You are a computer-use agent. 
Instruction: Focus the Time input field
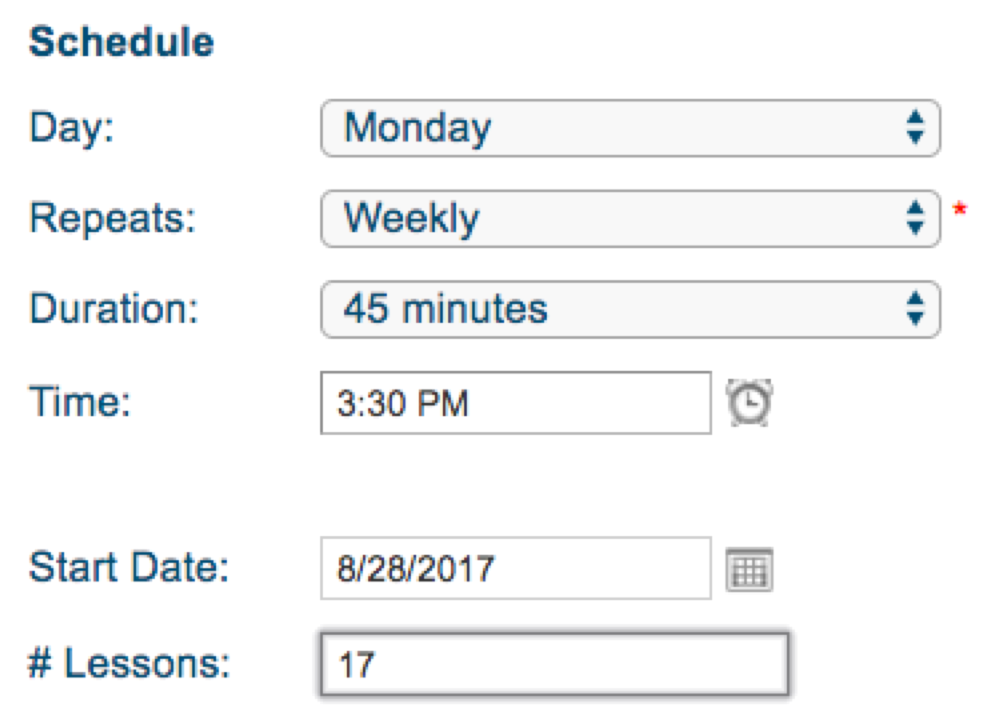pos(515,403)
